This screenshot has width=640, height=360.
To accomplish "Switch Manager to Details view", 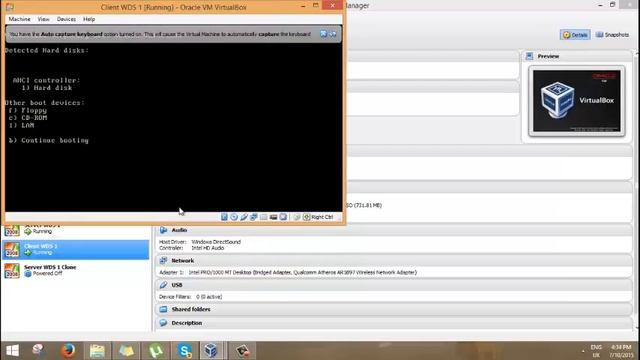I will pos(575,35).
